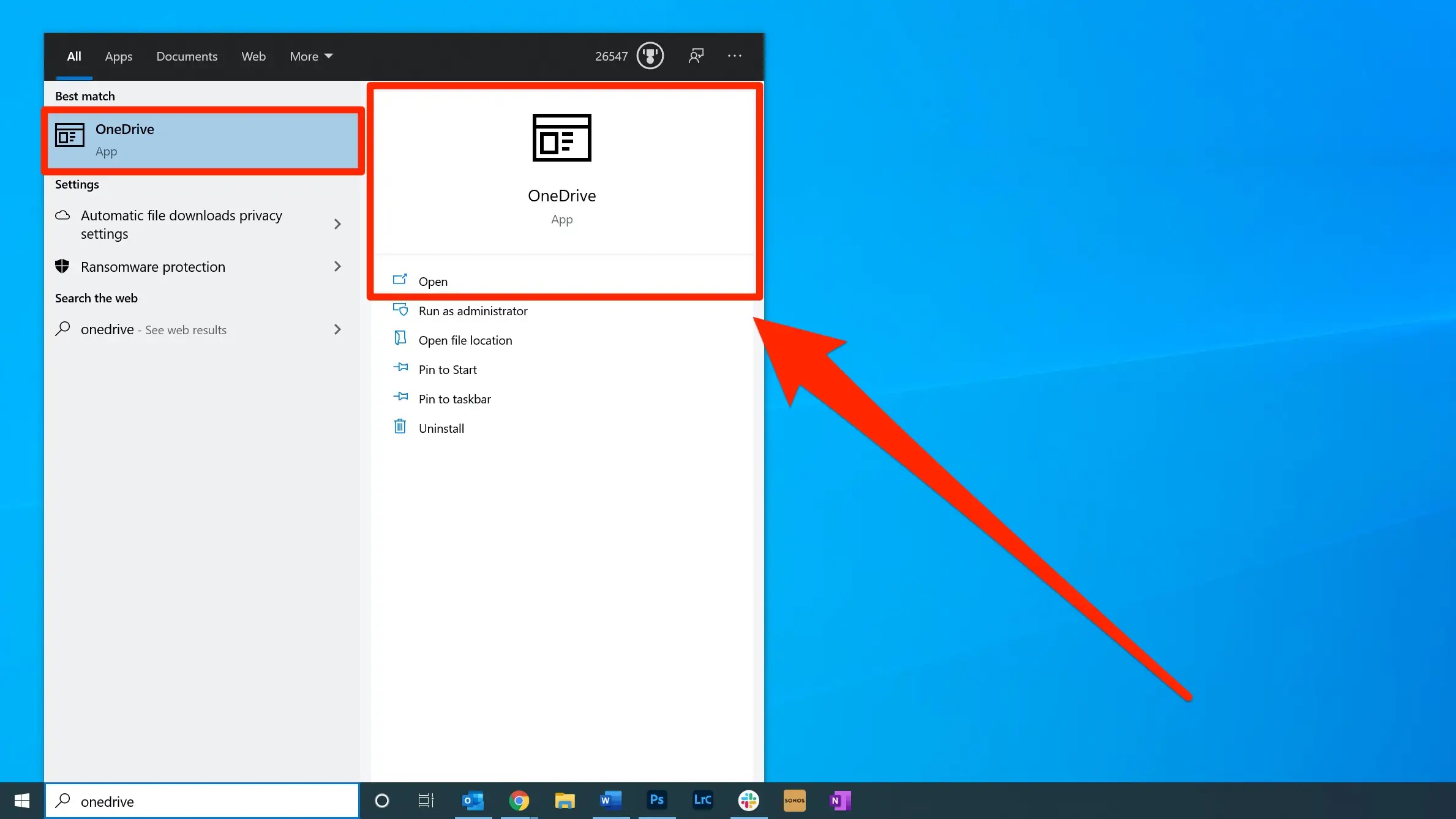Open Slack from the taskbar
1456x819 pixels.
748,800
